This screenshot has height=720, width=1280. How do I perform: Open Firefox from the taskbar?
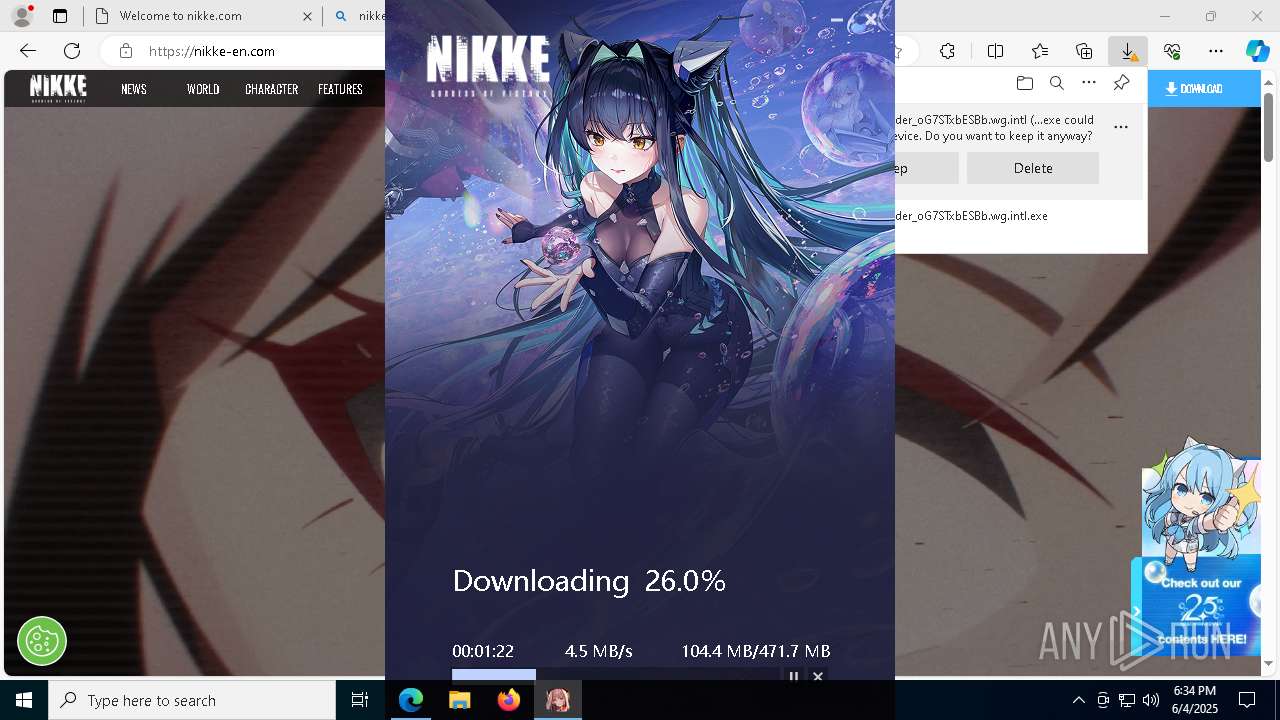(x=509, y=700)
